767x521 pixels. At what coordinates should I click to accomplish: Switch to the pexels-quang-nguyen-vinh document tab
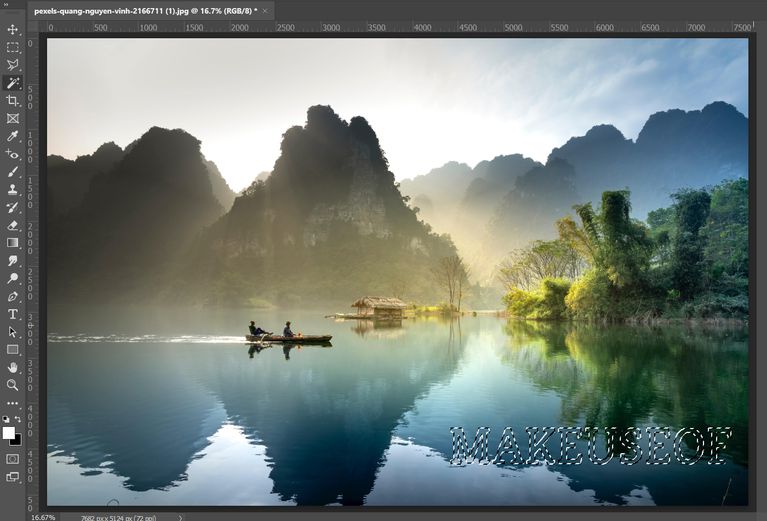(x=138, y=11)
